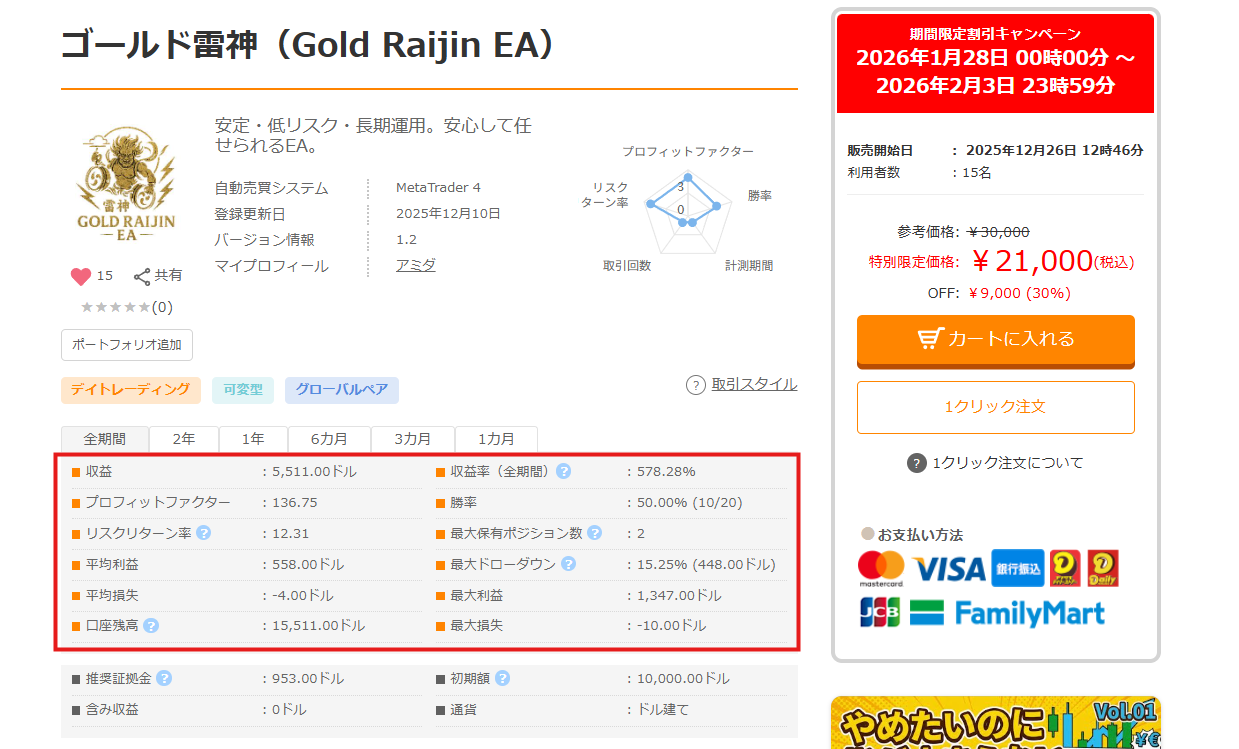Select the 全期間 tab
This screenshot has width=1239, height=749.
click(105, 439)
